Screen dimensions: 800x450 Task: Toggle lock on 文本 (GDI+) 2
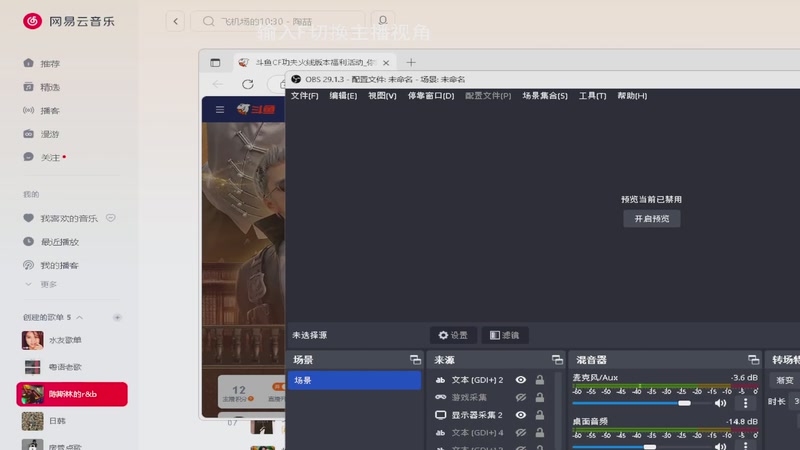coord(539,380)
